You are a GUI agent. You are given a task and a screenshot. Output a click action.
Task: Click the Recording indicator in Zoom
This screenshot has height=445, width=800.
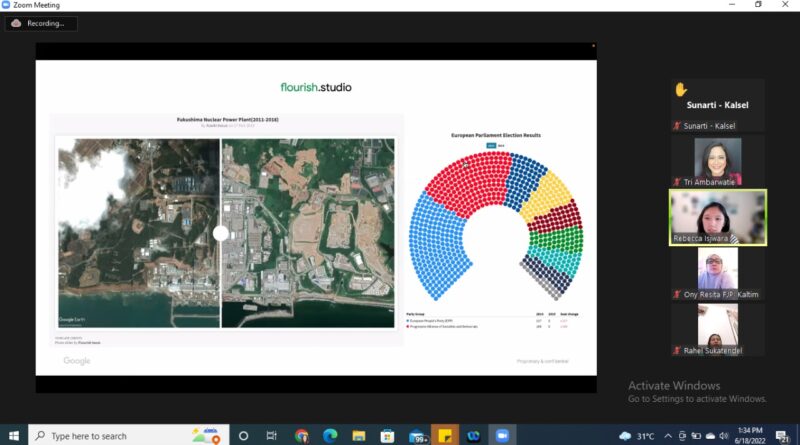(41, 23)
